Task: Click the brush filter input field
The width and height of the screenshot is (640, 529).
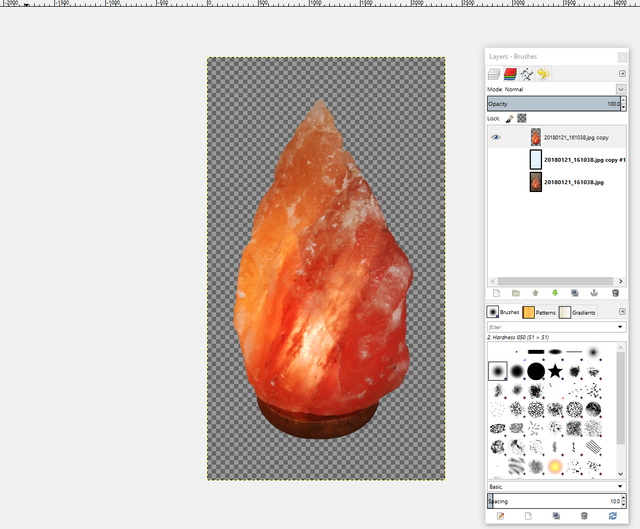Action: tap(552, 327)
